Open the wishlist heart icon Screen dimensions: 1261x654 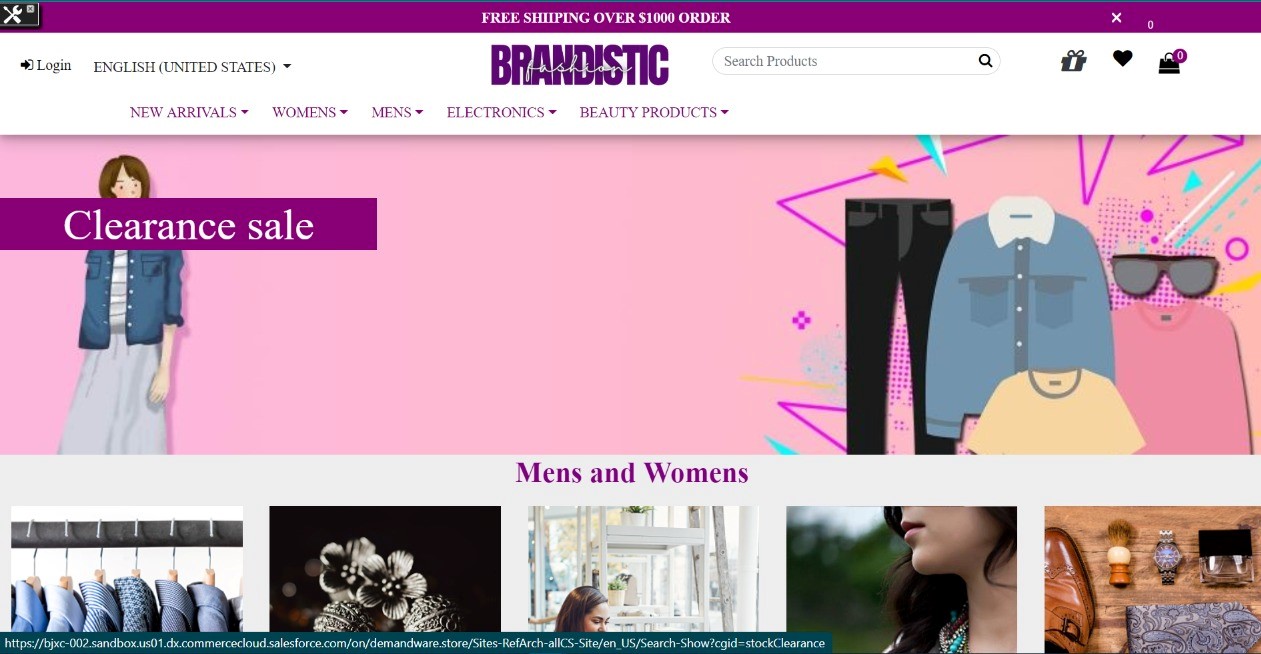[1123, 59]
